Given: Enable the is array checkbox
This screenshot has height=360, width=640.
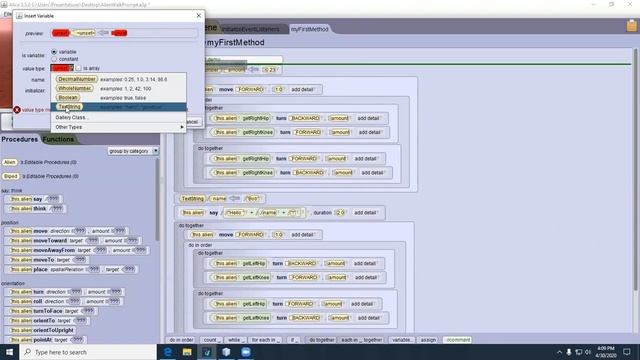Looking at the screenshot, I should pos(78,68).
